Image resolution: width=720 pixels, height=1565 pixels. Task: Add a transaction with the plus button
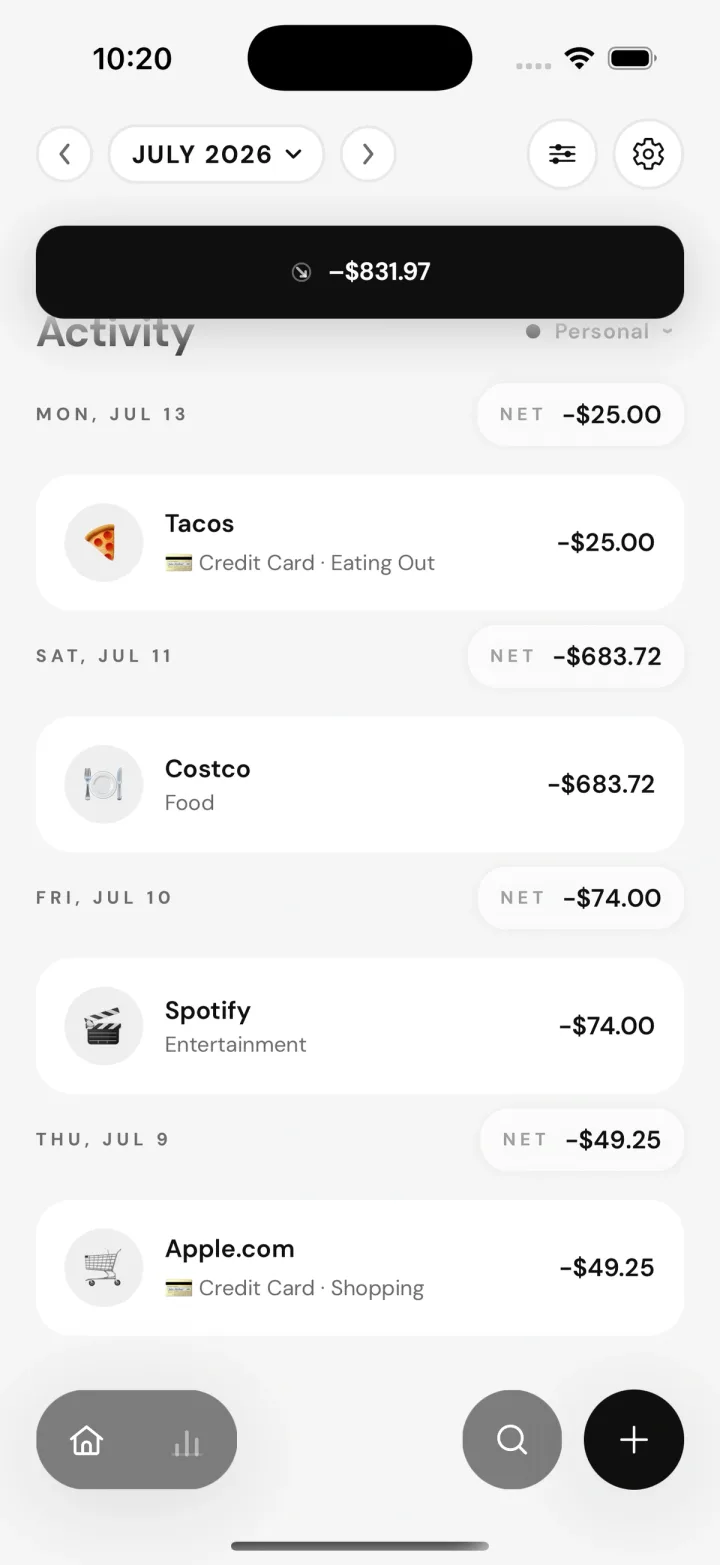634,1440
